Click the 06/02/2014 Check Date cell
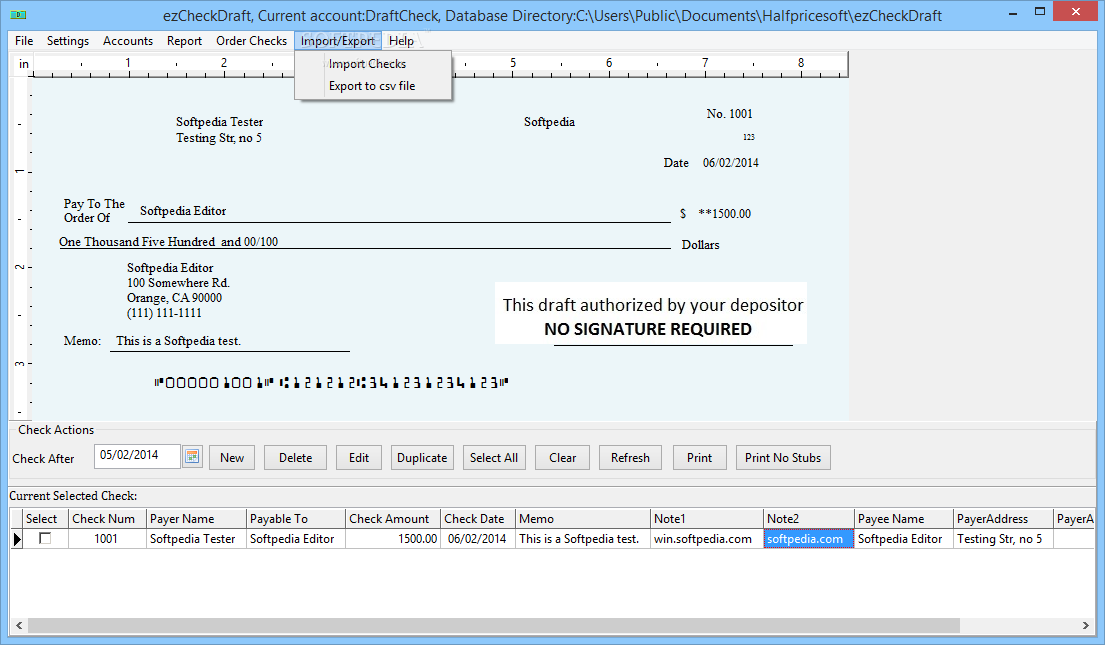The height and width of the screenshot is (645, 1105). point(478,539)
